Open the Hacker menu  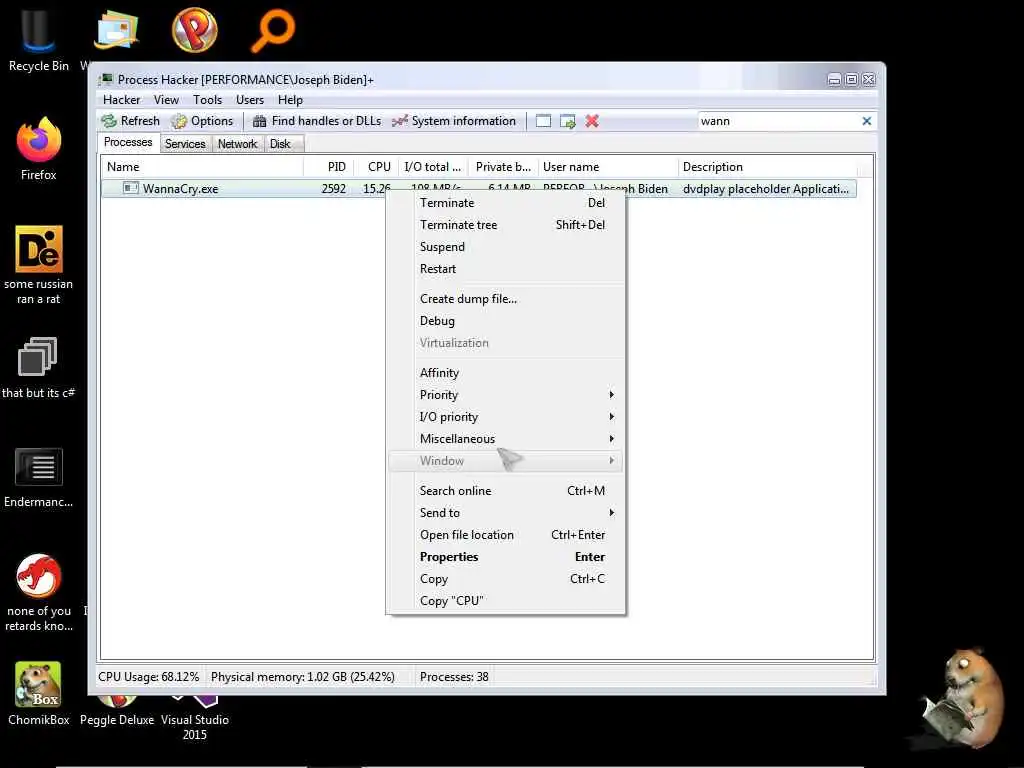tap(121, 100)
